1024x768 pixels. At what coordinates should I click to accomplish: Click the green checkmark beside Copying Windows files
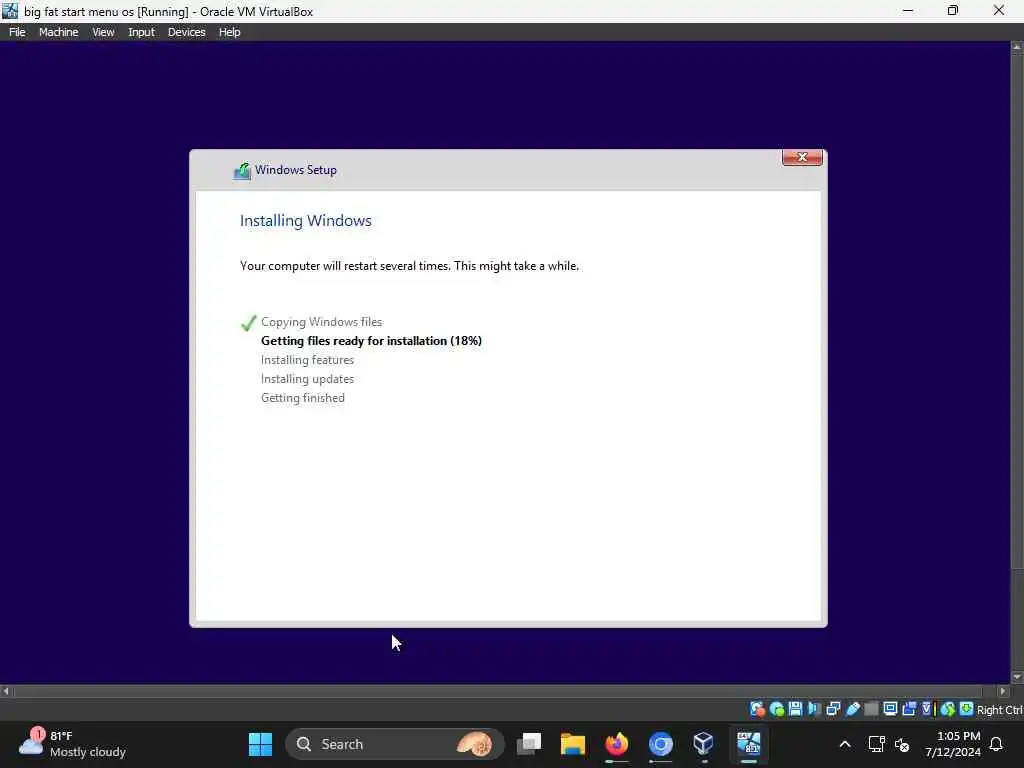[248, 323]
